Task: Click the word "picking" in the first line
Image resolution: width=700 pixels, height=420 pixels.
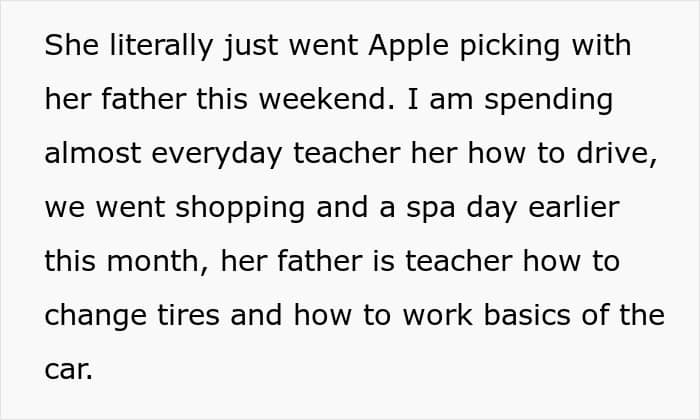Action: (x=509, y=46)
